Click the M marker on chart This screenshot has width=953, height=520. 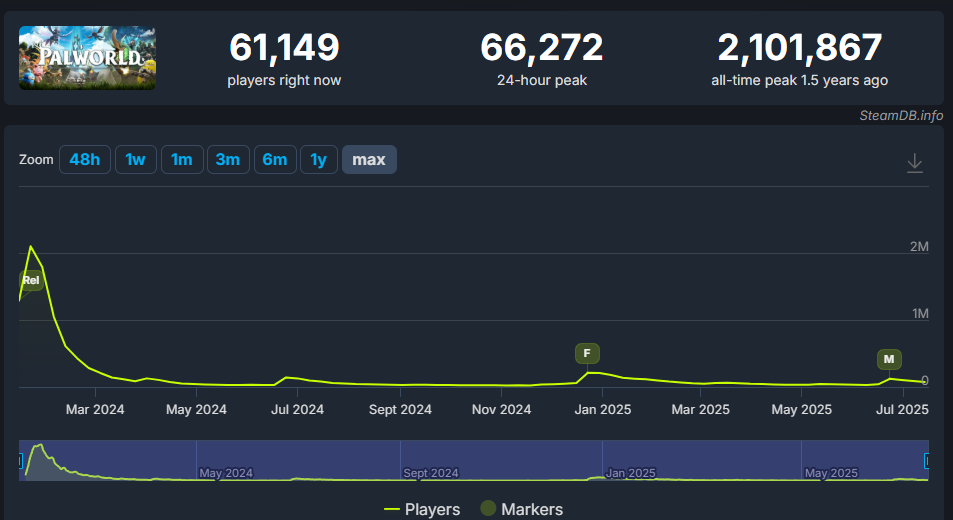tap(889, 359)
